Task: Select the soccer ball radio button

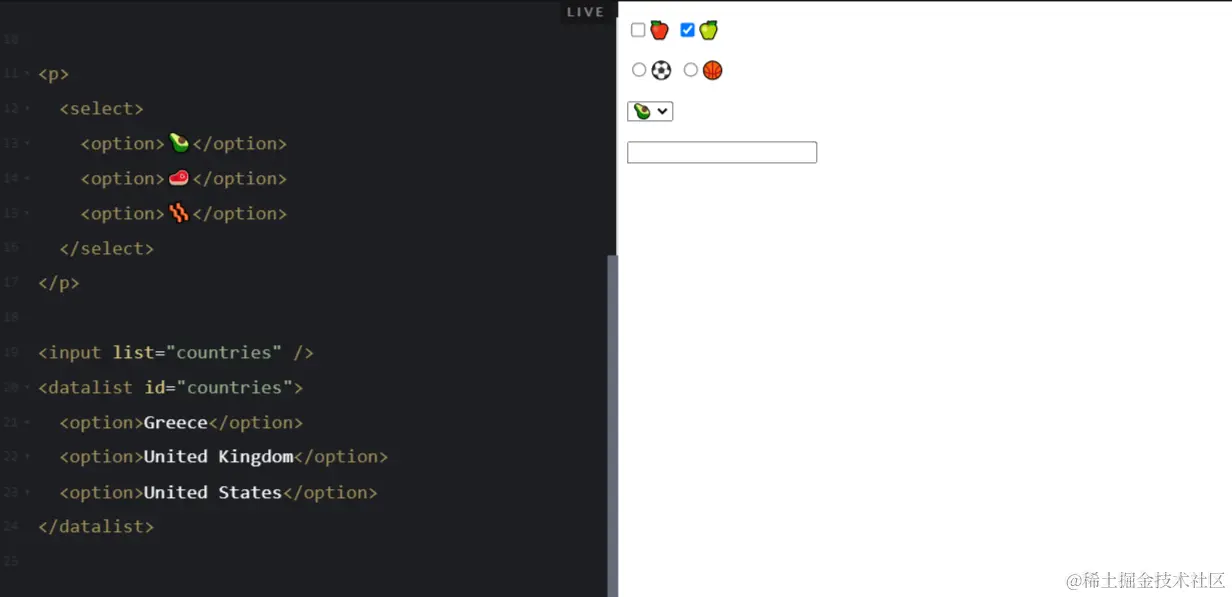Action: point(639,70)
